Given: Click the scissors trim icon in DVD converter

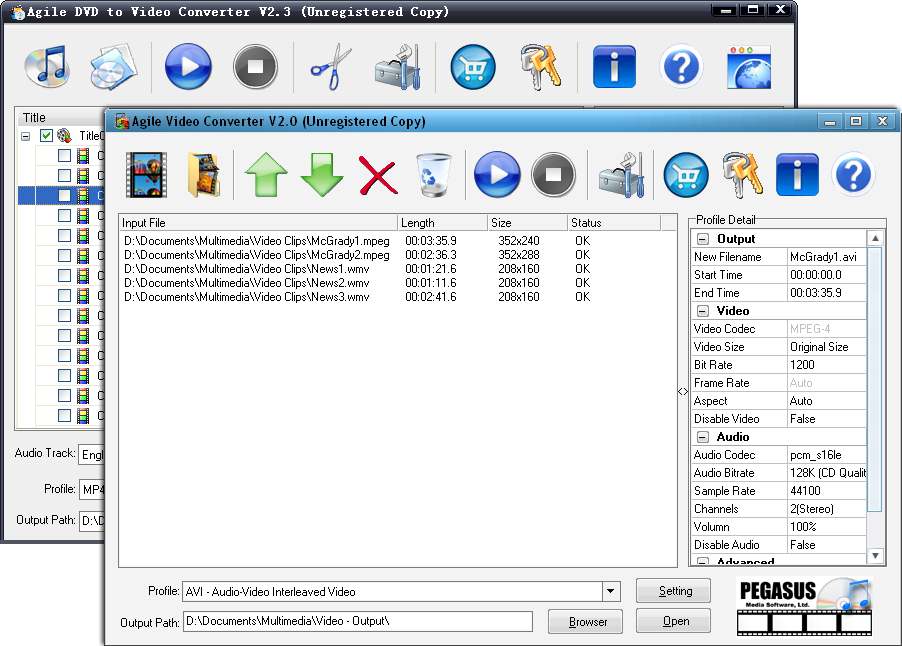Looking at the screenshot, I should coord(331,67).
